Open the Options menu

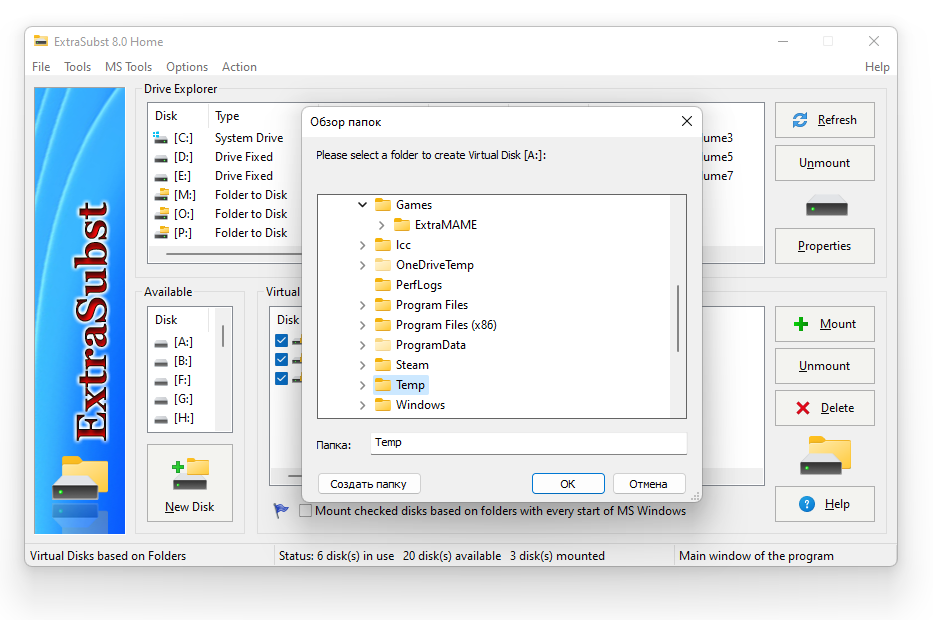187,67
